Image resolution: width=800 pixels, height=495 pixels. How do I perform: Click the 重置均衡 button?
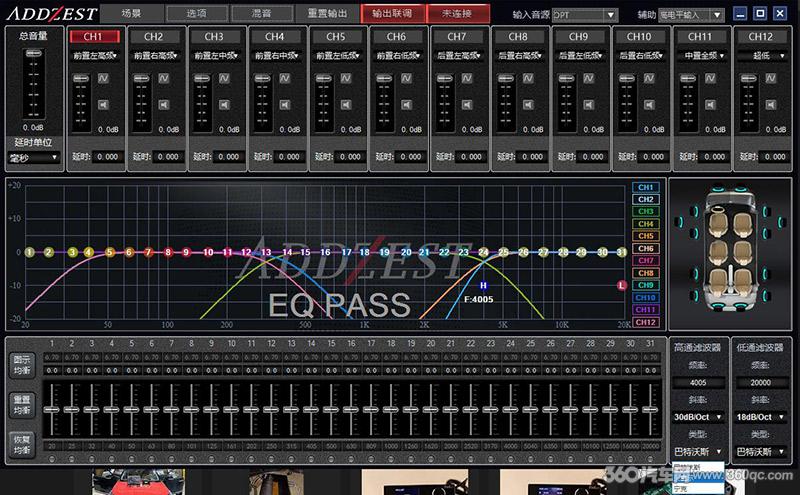pos(22,405)
